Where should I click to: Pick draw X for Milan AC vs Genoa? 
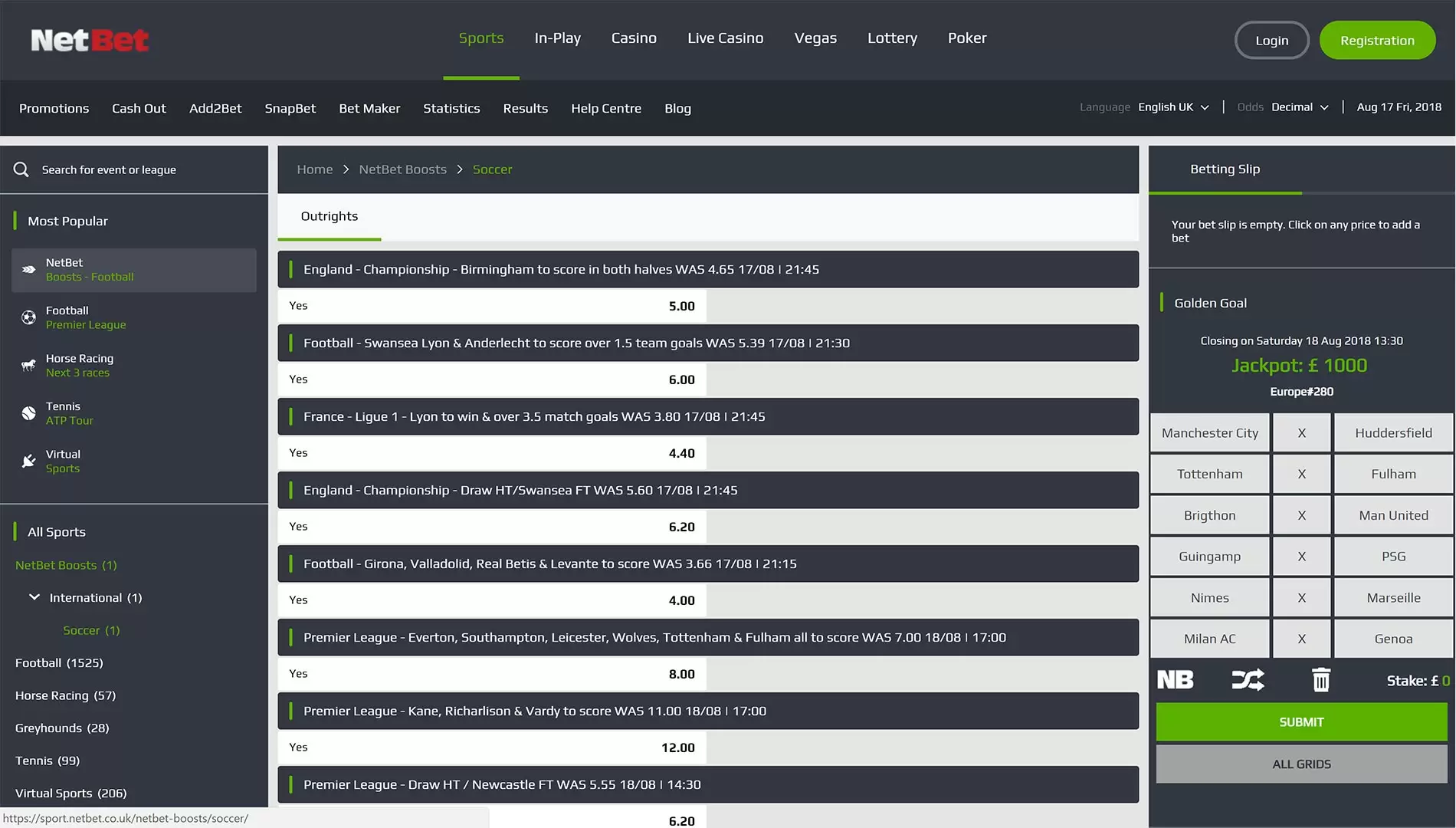(1301, 639)
